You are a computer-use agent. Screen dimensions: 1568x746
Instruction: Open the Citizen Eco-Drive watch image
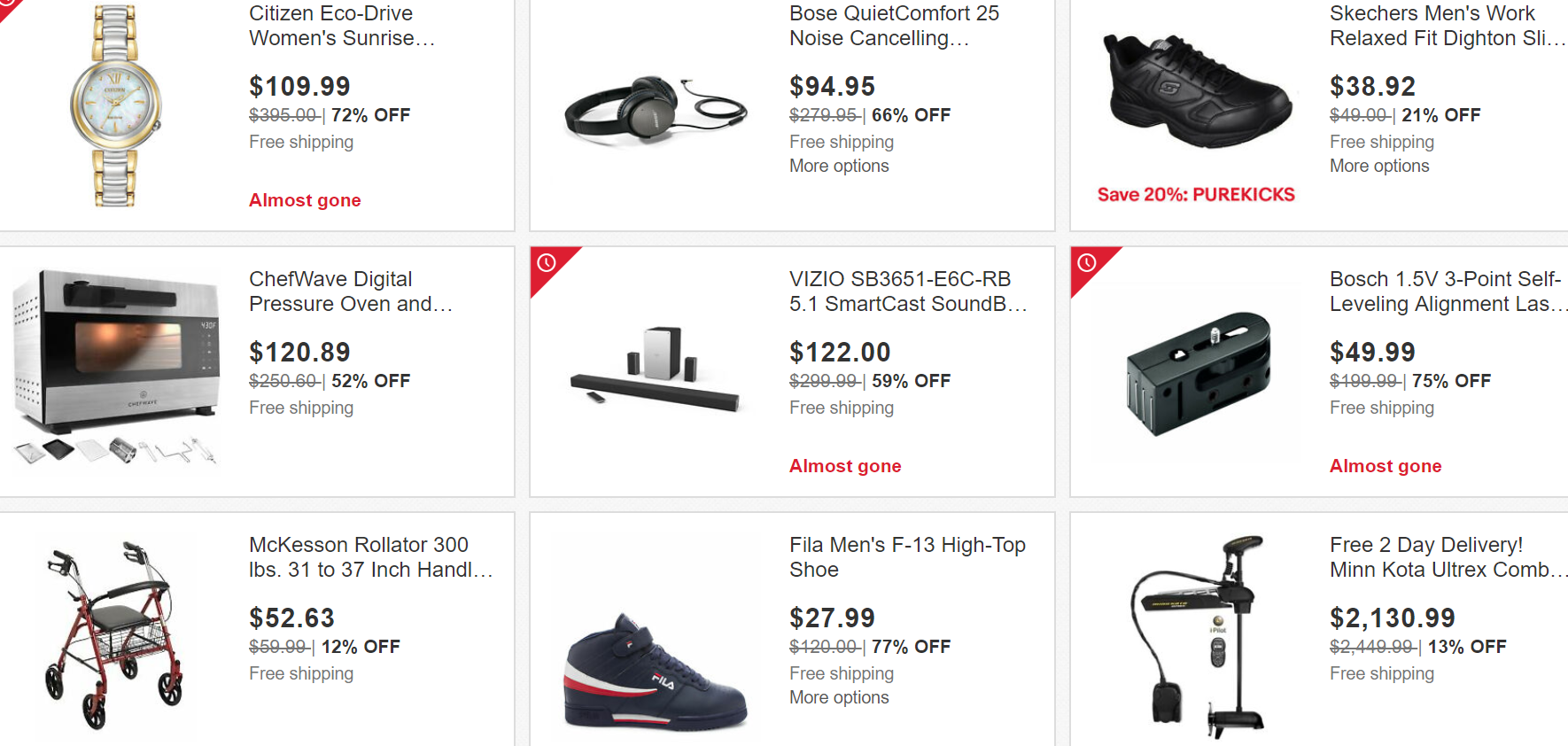pos(116,105)
